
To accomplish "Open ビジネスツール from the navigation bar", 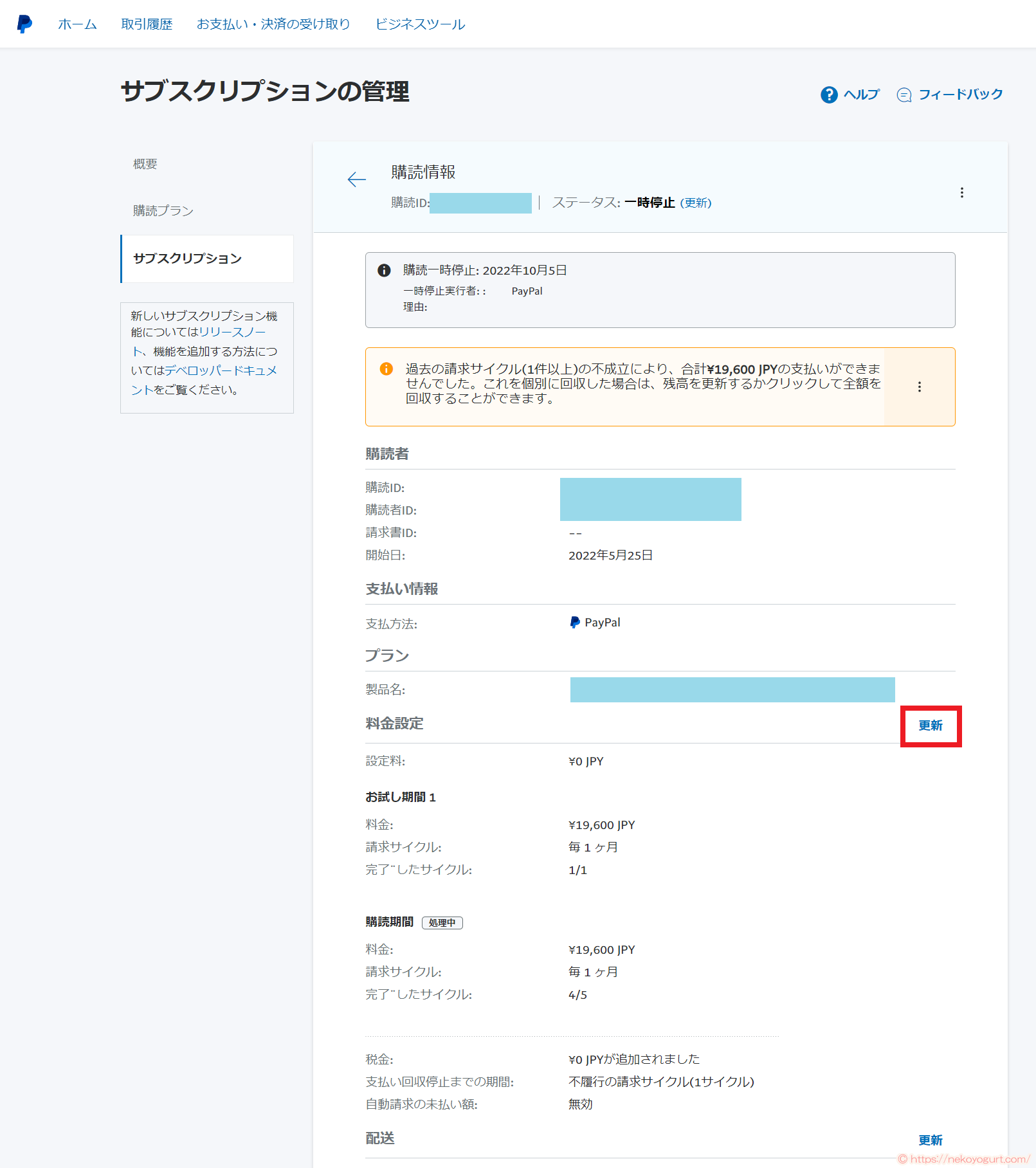I will 419,24.
